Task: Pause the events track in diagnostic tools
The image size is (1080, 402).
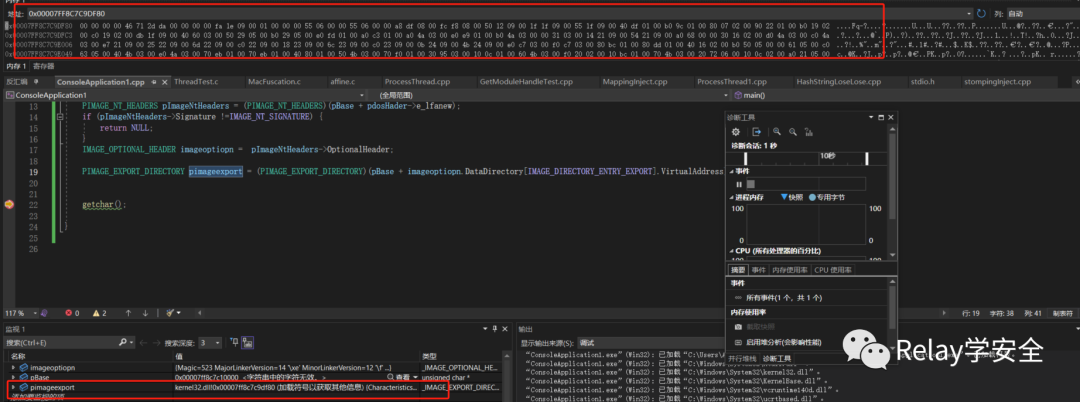Action: pos(740,184)
